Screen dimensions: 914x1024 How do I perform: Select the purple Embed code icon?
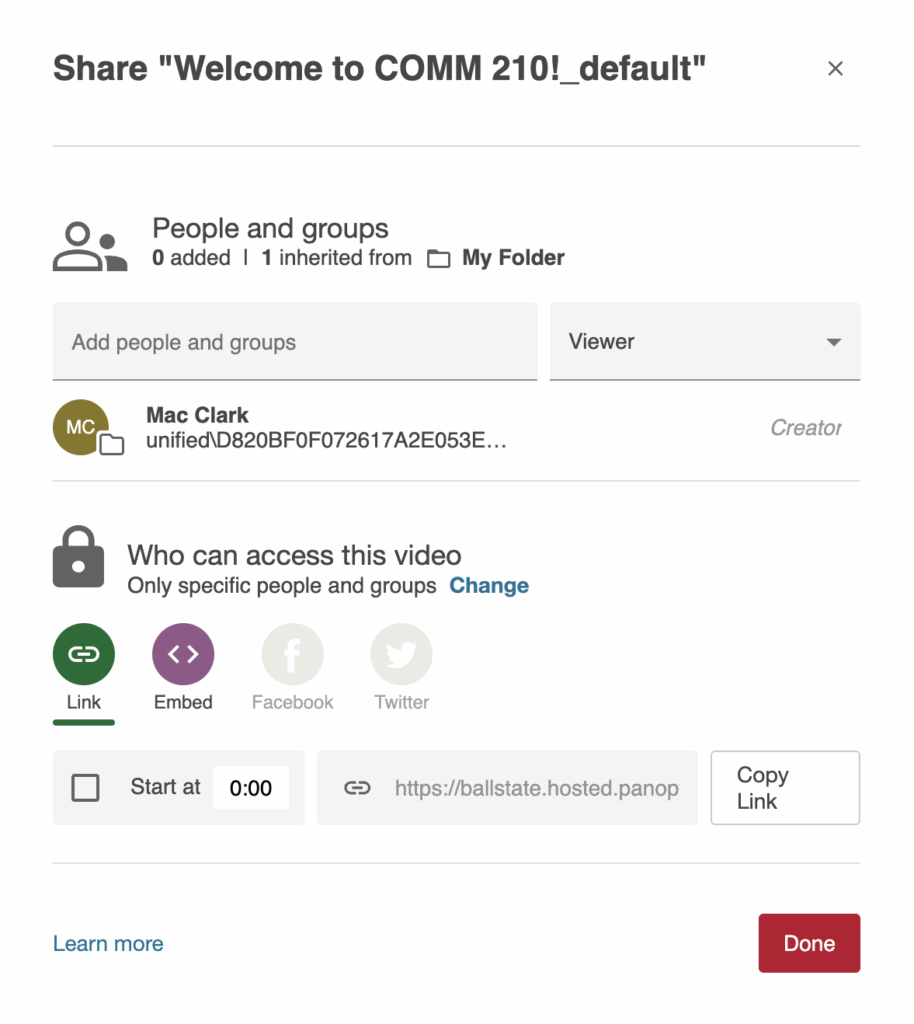[183, 654]
